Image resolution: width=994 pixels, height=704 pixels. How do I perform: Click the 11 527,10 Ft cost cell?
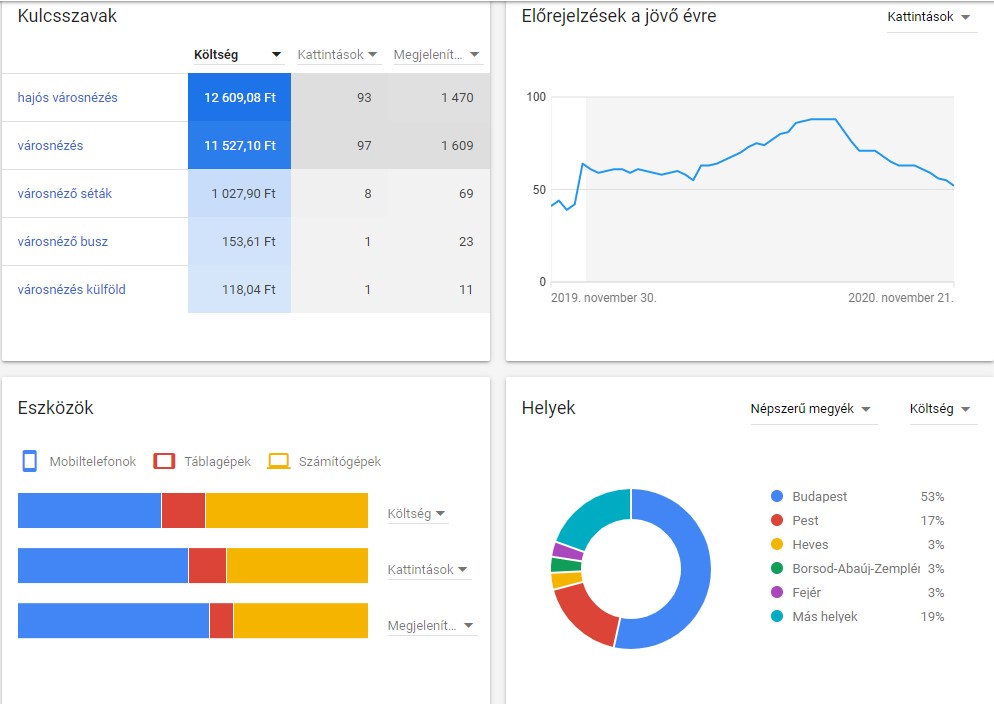point(240,145)
